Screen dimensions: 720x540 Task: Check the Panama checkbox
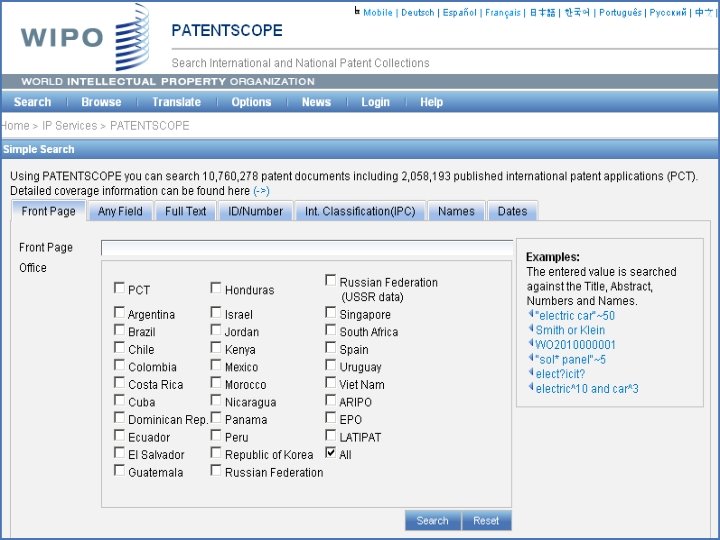[x=216, y=418]
